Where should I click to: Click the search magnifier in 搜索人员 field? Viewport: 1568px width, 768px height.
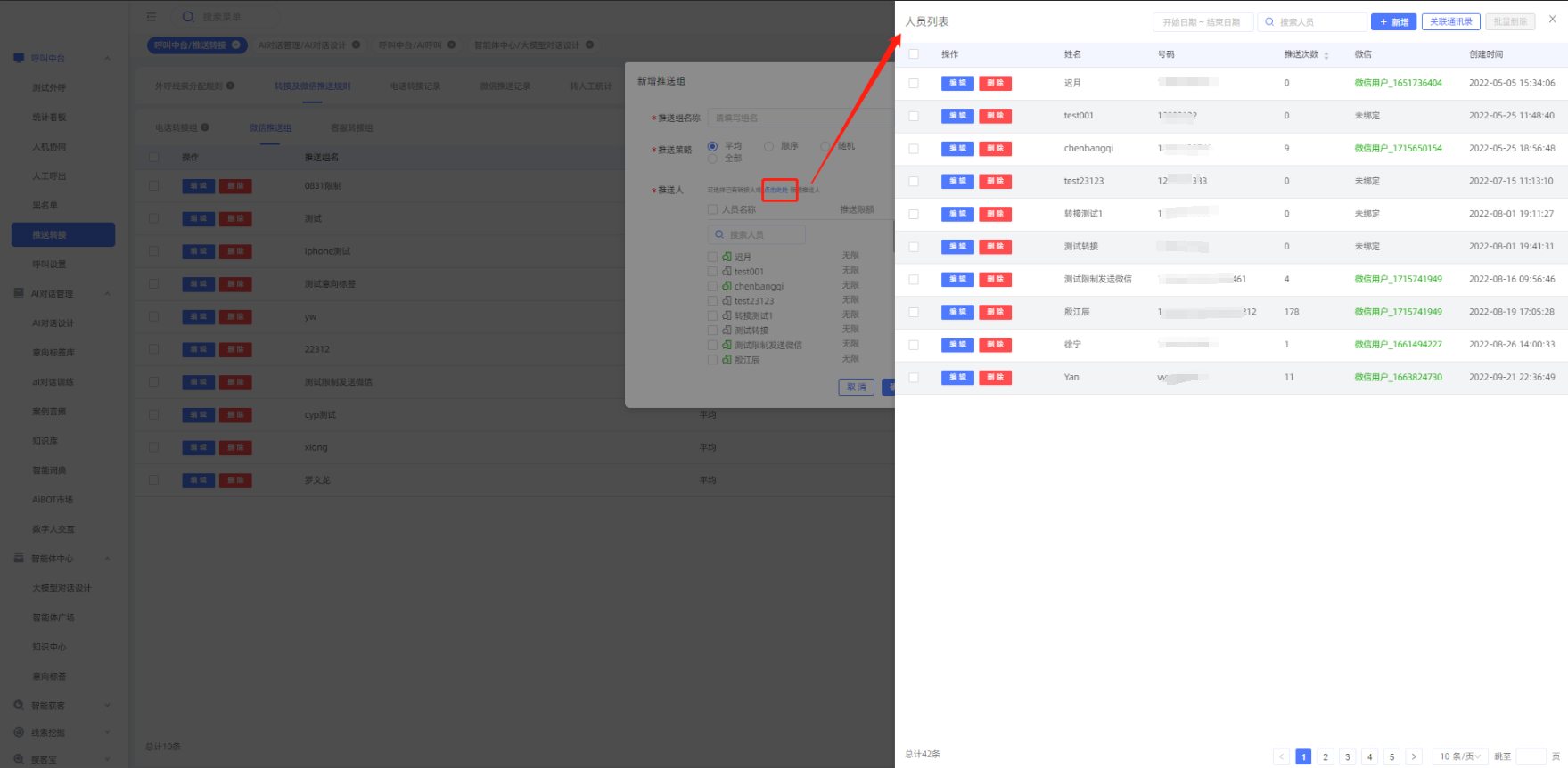pos(1269,22)
